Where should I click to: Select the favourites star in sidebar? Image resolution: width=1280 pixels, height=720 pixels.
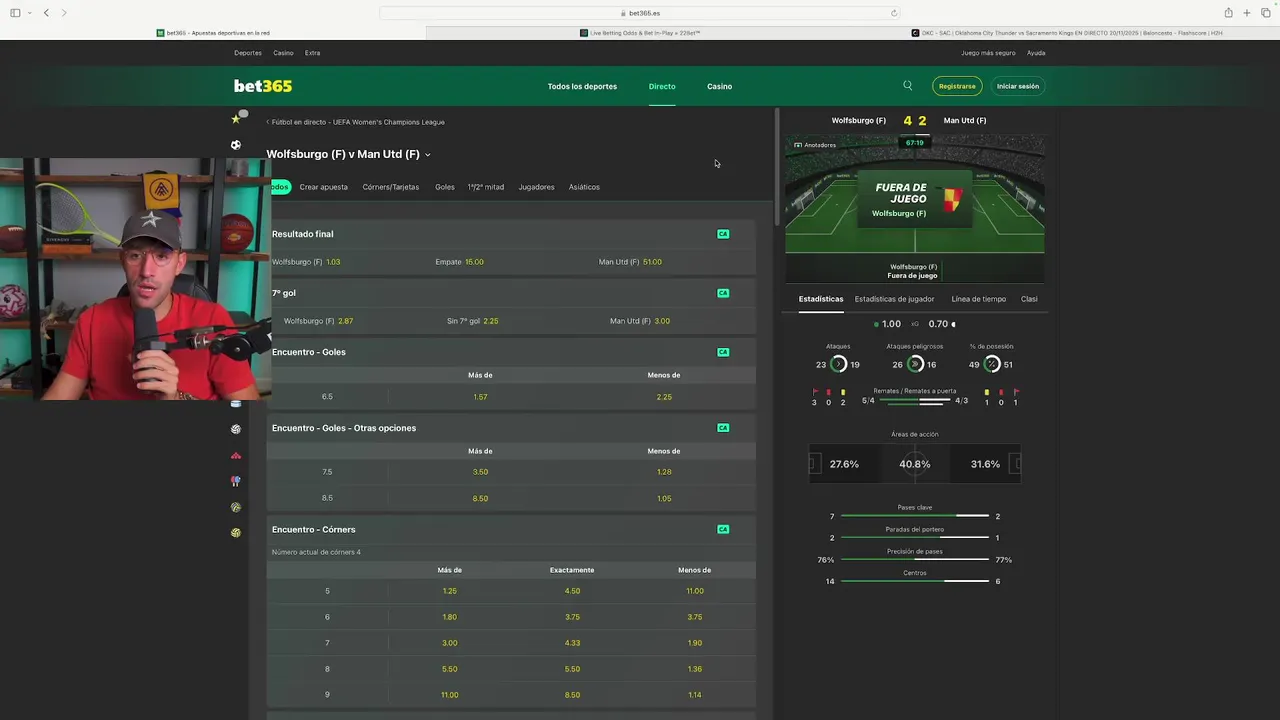[236, 119]
